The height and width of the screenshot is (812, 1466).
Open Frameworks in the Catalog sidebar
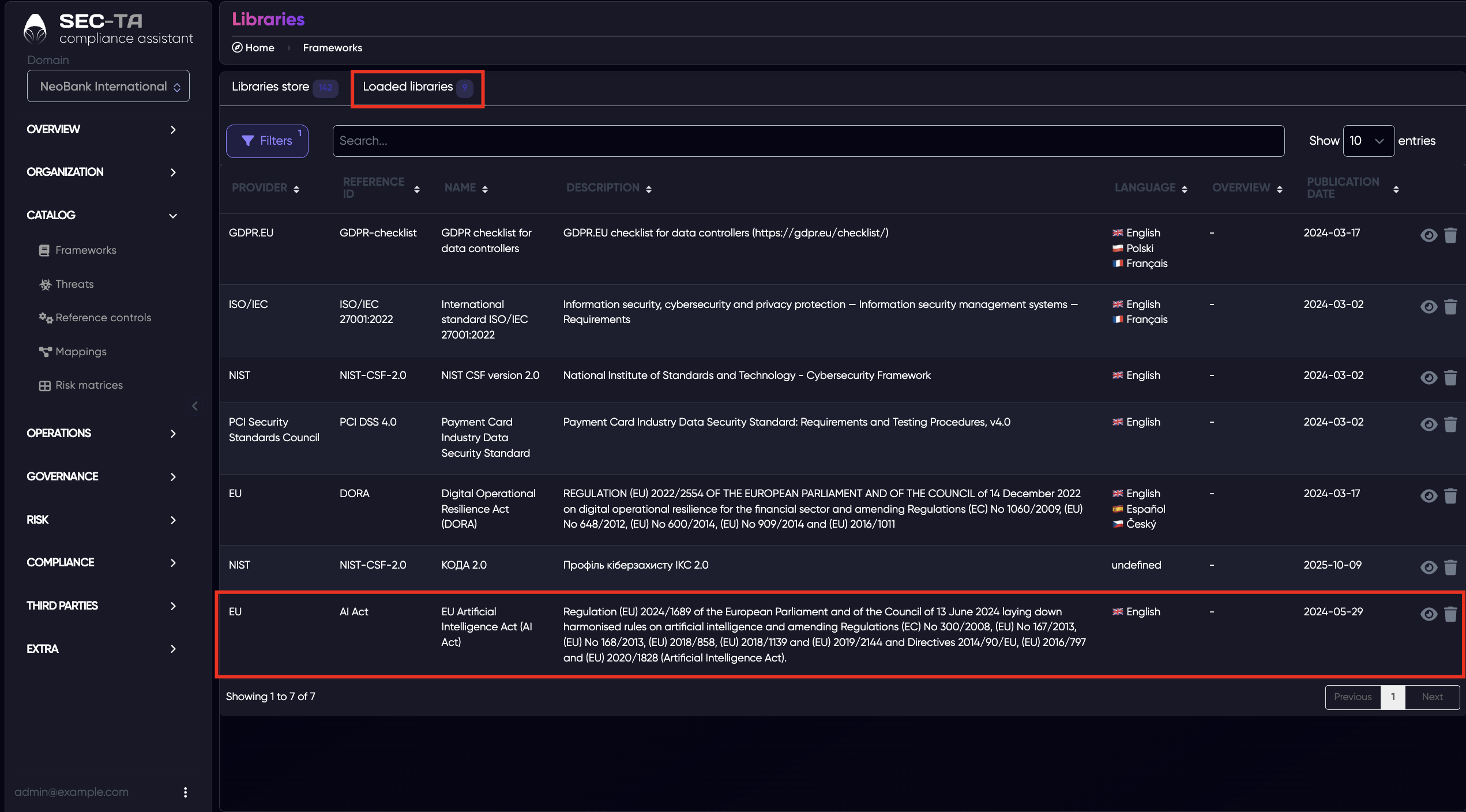coord(78,250)
